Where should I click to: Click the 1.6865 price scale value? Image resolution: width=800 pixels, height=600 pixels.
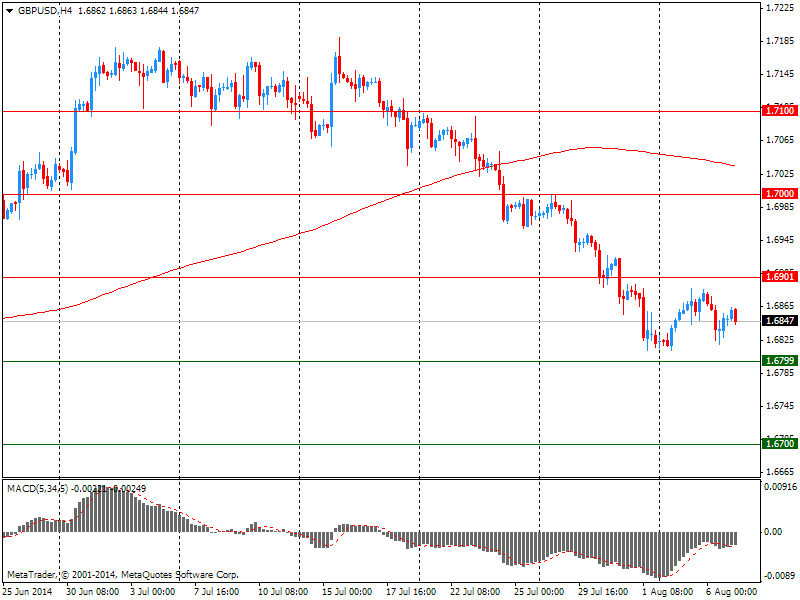click(781, 306)
